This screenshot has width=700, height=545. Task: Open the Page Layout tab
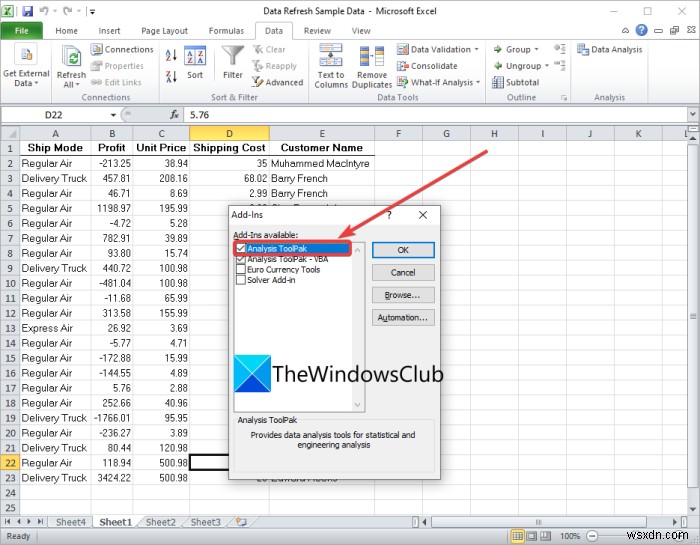pos(164,31)
